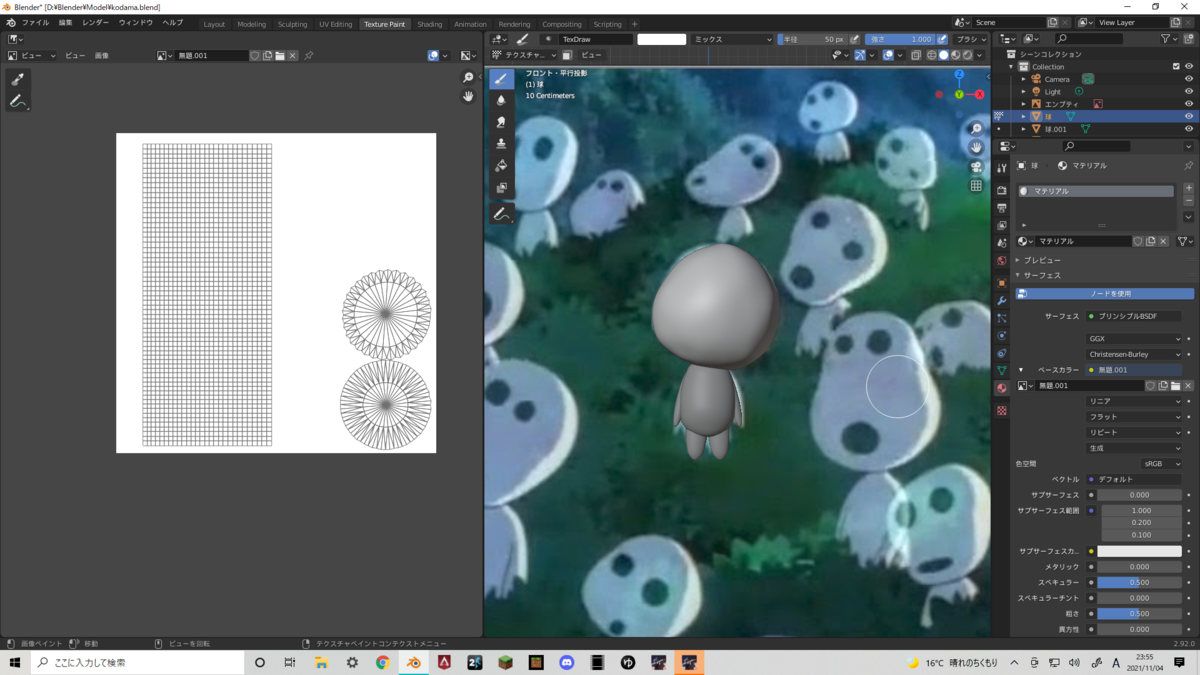Click the プリンシプルBSDF surface shader button

click(x=1134, y=316)
